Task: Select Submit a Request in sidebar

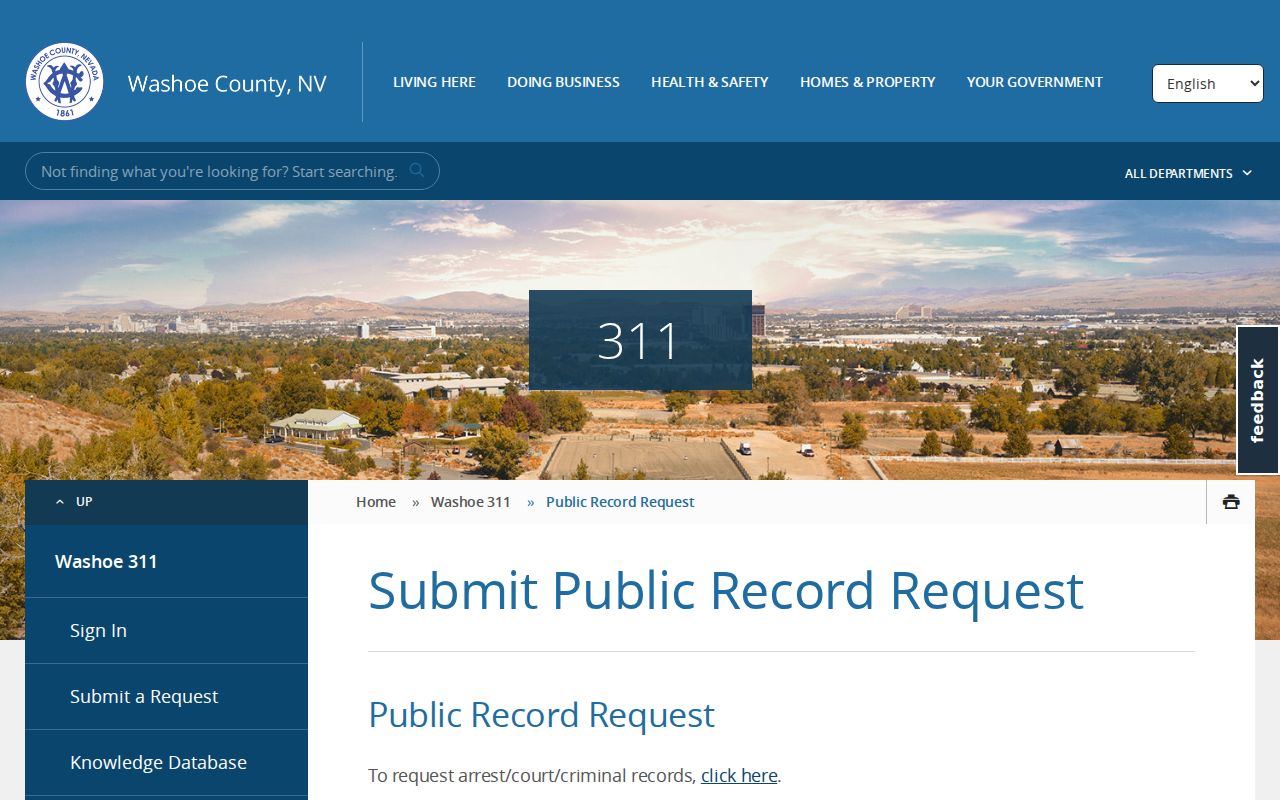Action: point(166,697)
